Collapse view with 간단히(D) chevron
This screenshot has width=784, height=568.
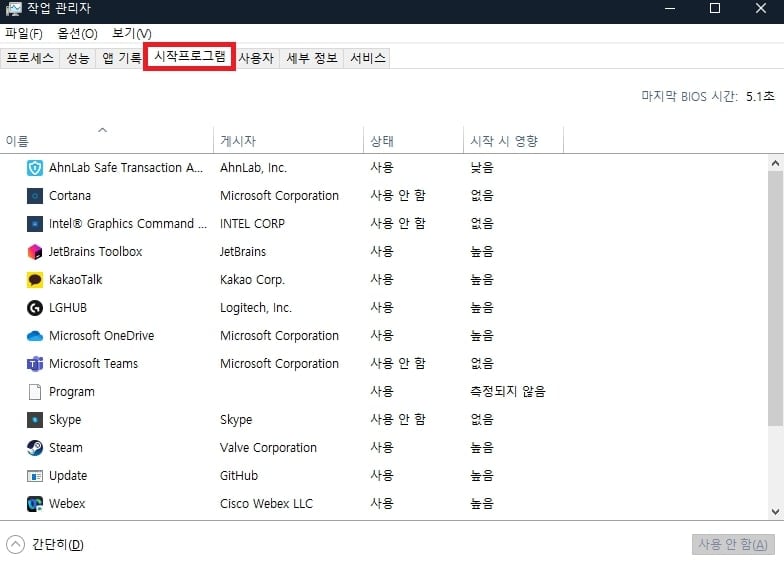16,544
